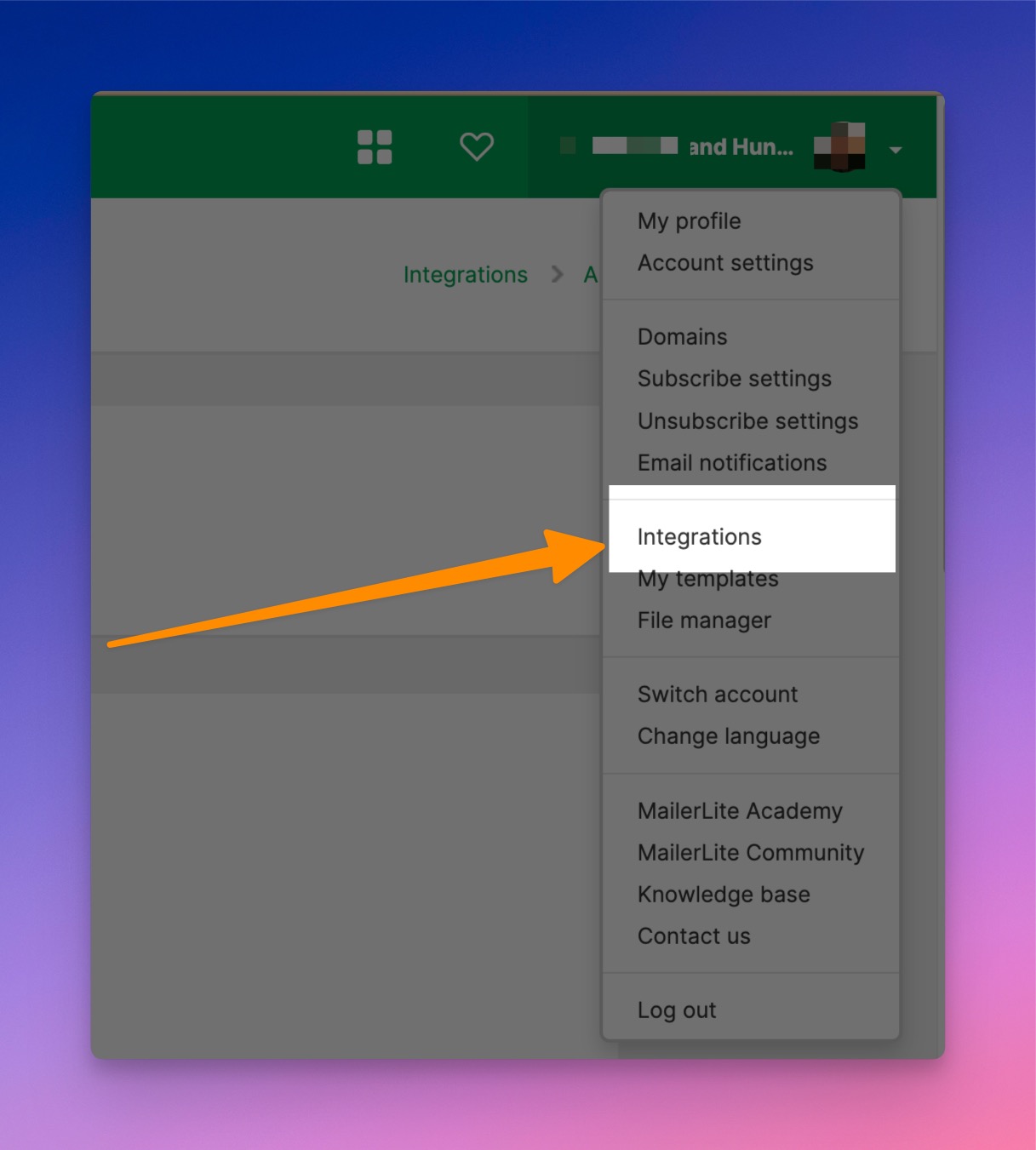Click the four-square apps grid icon
The image size is (1036, 1150).
click(375, 147)
